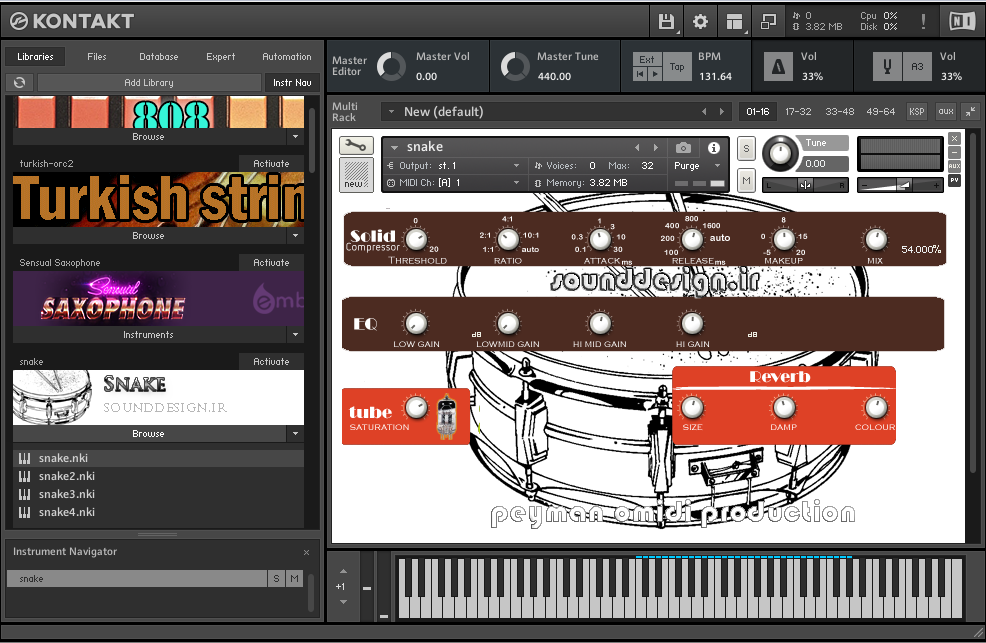This screenshot has width=986, height=643.
Task: Select snake3.nki in the library list
Action: click(x=158, y=494)
